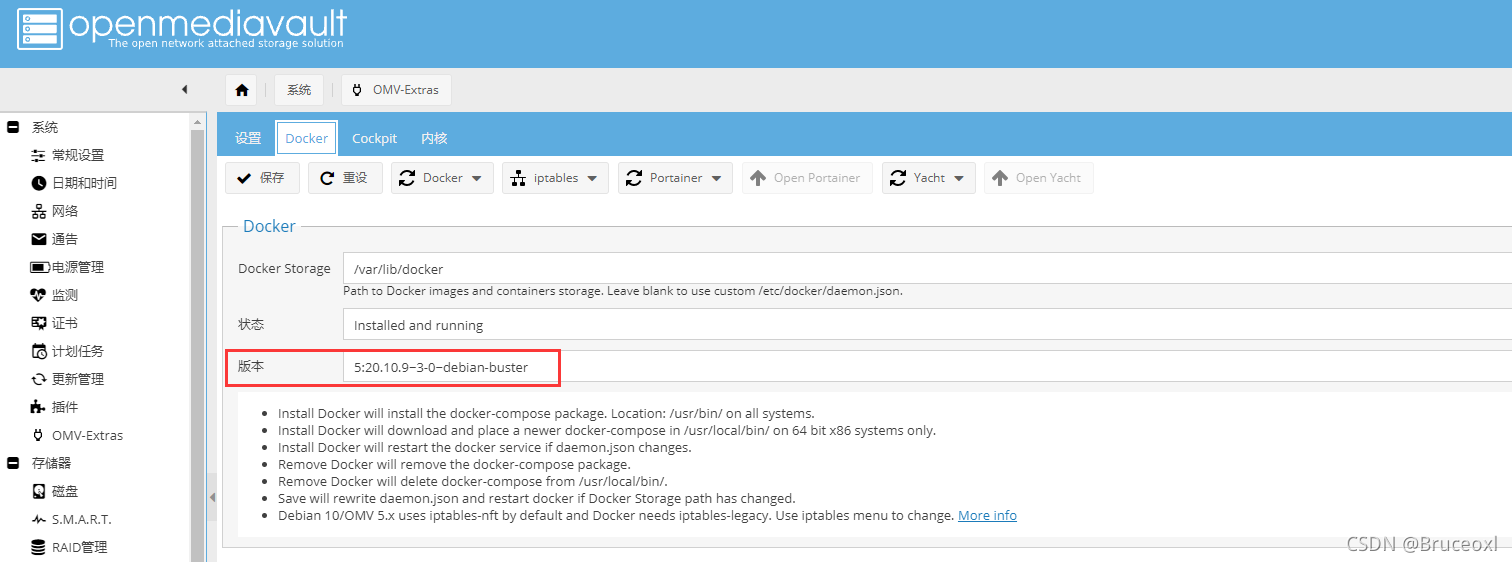Screen dimensions: 1512x562
Task: Click the 版本 version field
Action: pyautogui.click(x=927, y=367)
